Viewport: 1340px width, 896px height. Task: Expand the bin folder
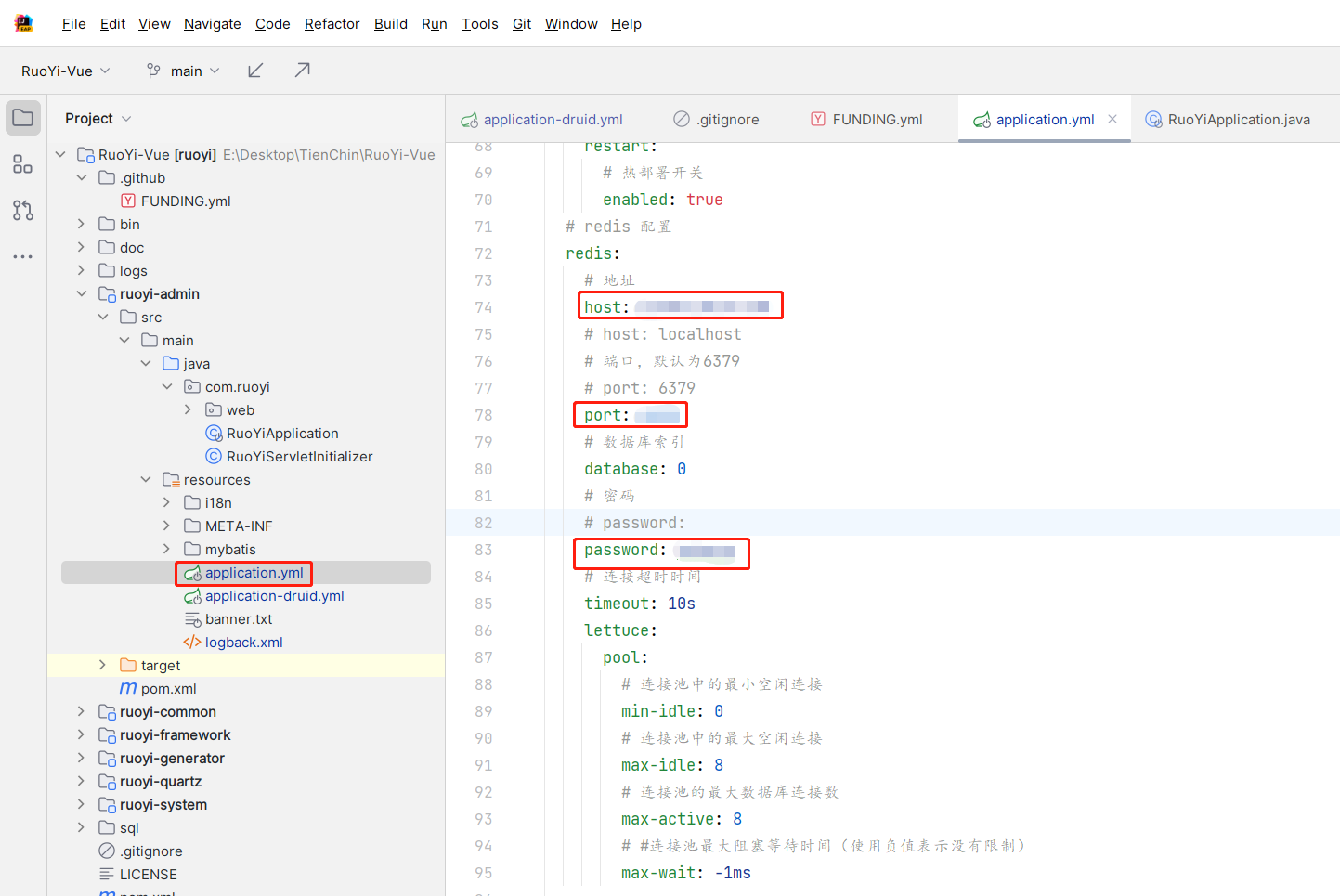[82, 224]
